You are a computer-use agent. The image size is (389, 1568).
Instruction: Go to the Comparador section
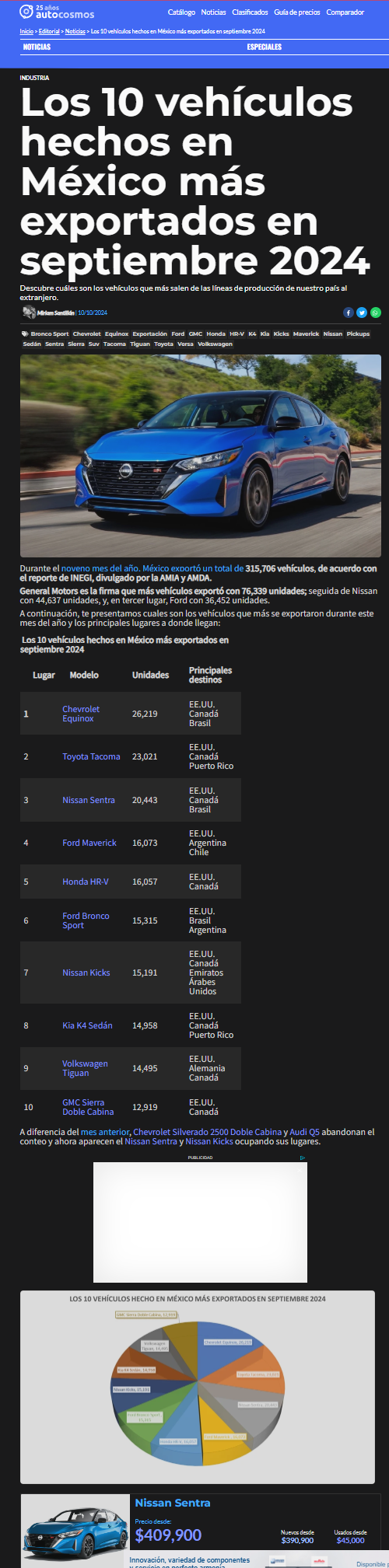click(x=345, y=12)
